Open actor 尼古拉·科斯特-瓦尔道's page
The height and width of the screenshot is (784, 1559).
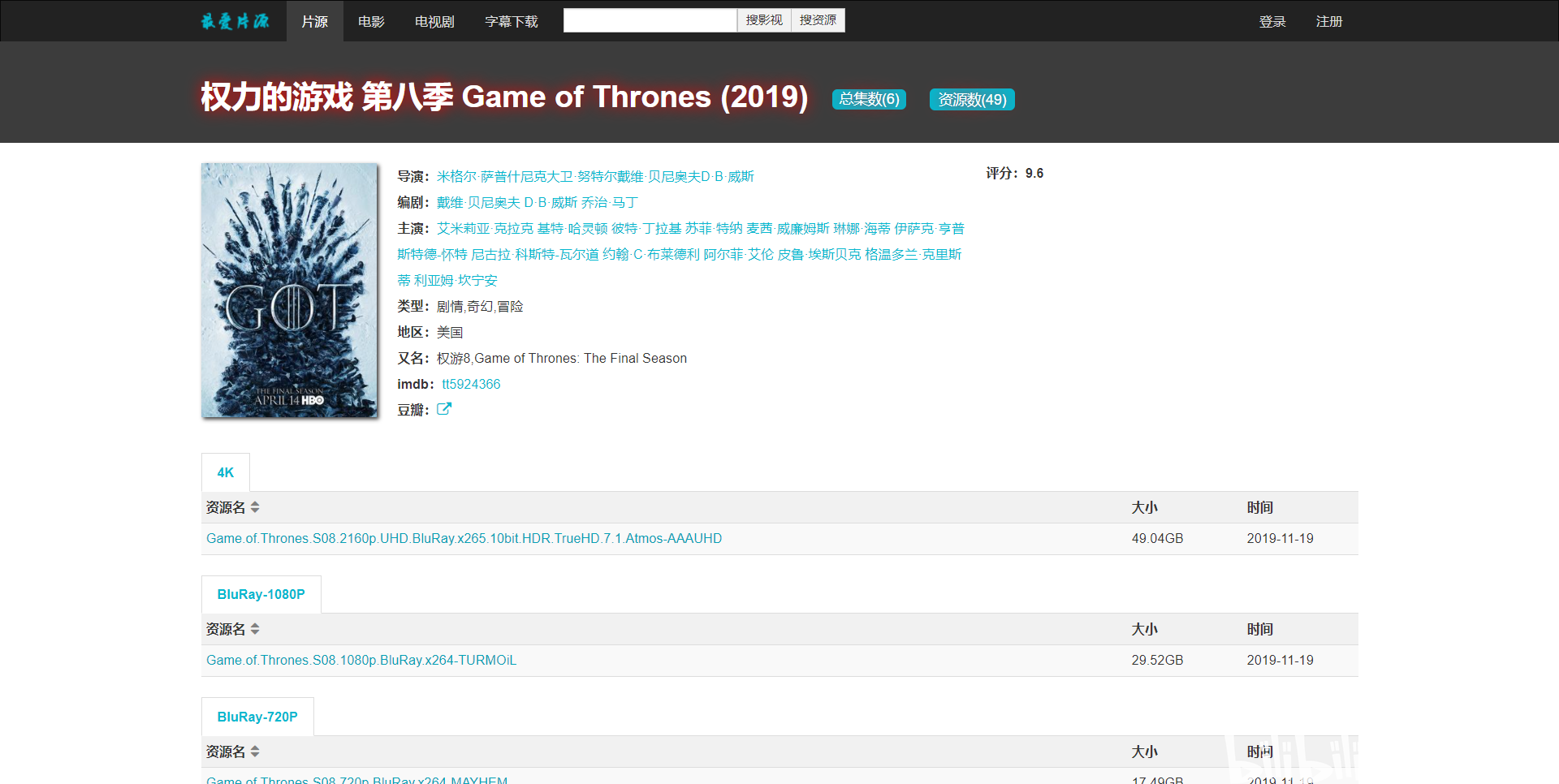point(535,254)
